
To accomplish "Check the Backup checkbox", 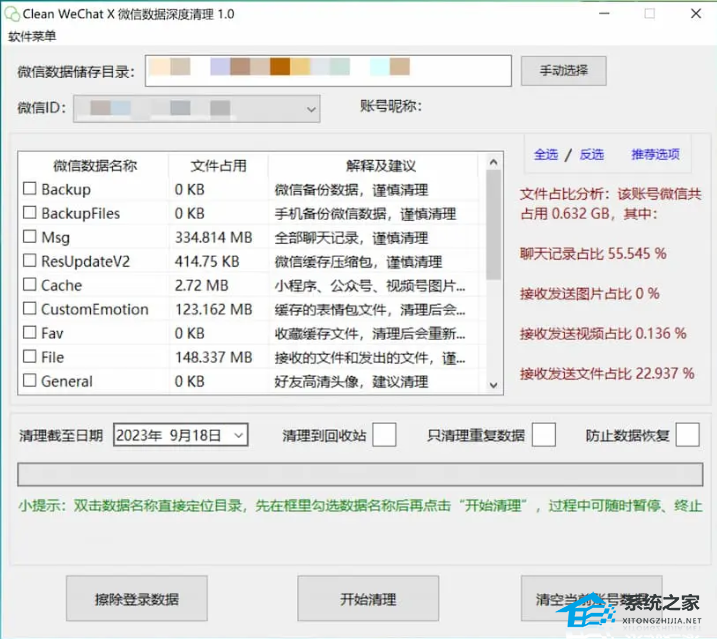I will pyautogui.click(x=30, y=189).
